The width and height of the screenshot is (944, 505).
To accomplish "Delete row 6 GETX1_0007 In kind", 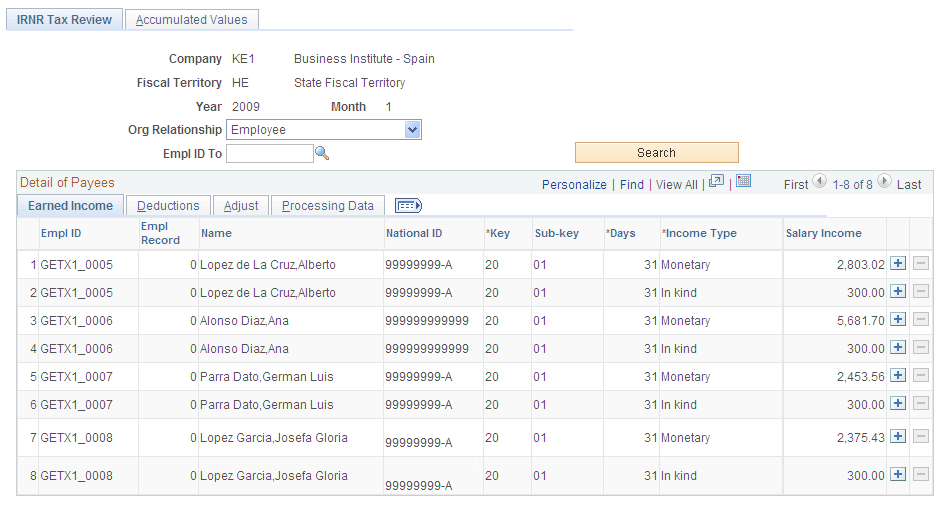I will (x=921, y=403).
